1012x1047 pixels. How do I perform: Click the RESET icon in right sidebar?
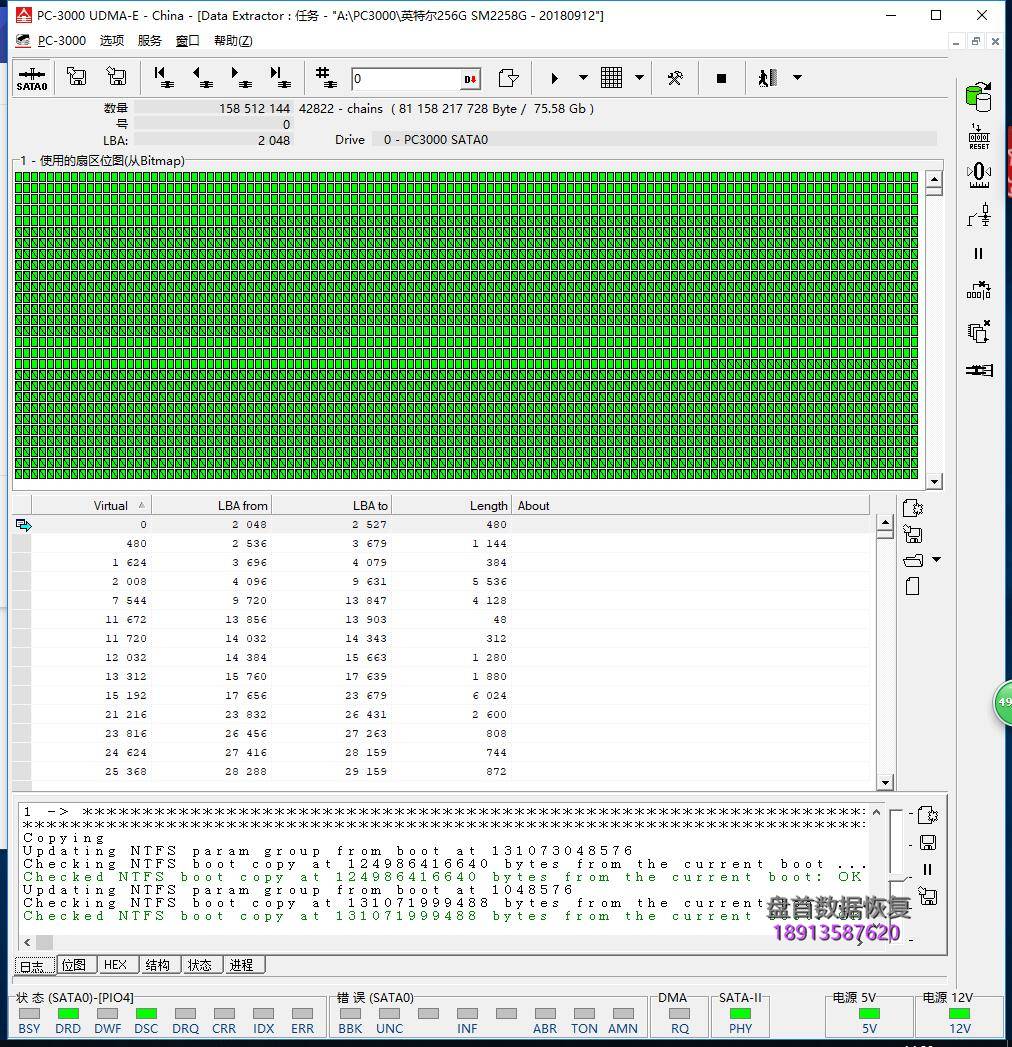[x=979, y=137]
